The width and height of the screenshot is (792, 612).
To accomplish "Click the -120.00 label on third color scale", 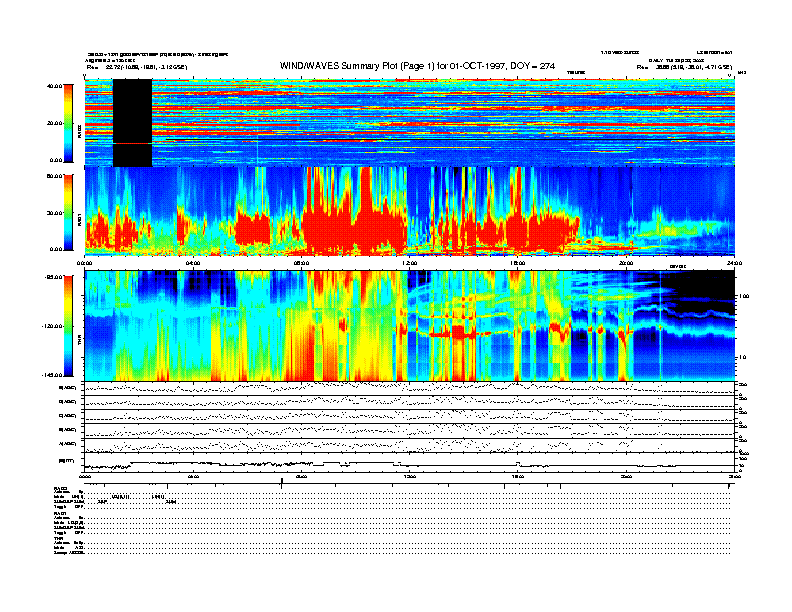I will tap(52, 326).
